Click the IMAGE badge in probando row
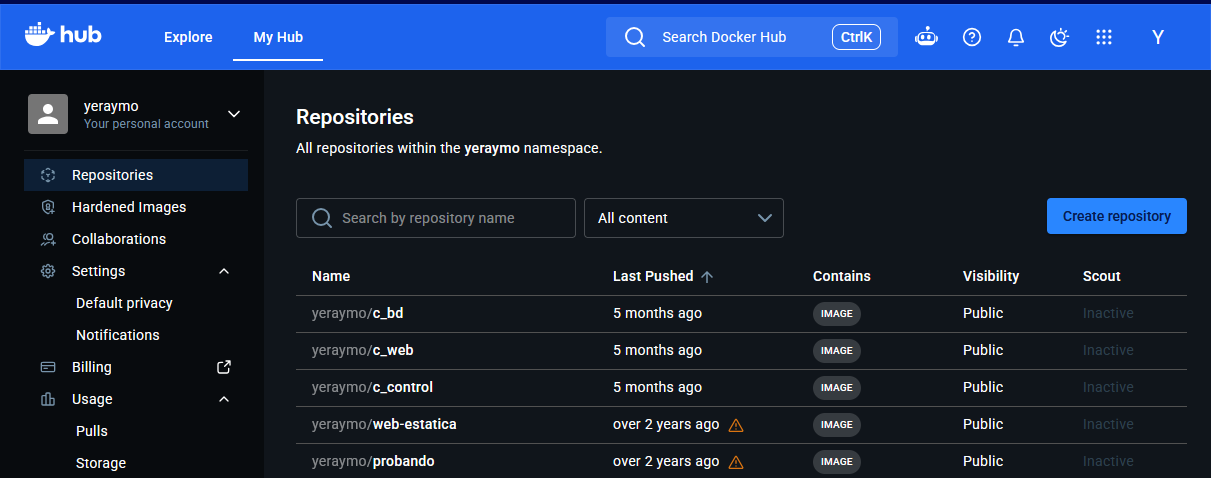This screenshot has width=1211, height=478. click(x=837, y=462)
